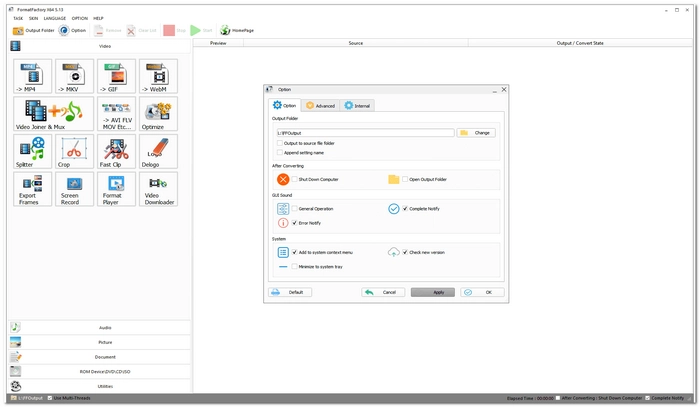The width and height of the screenshot is (700, 407).
Task: Switch to the Advanced tab in Option dialog
Action: click(321, 106)
